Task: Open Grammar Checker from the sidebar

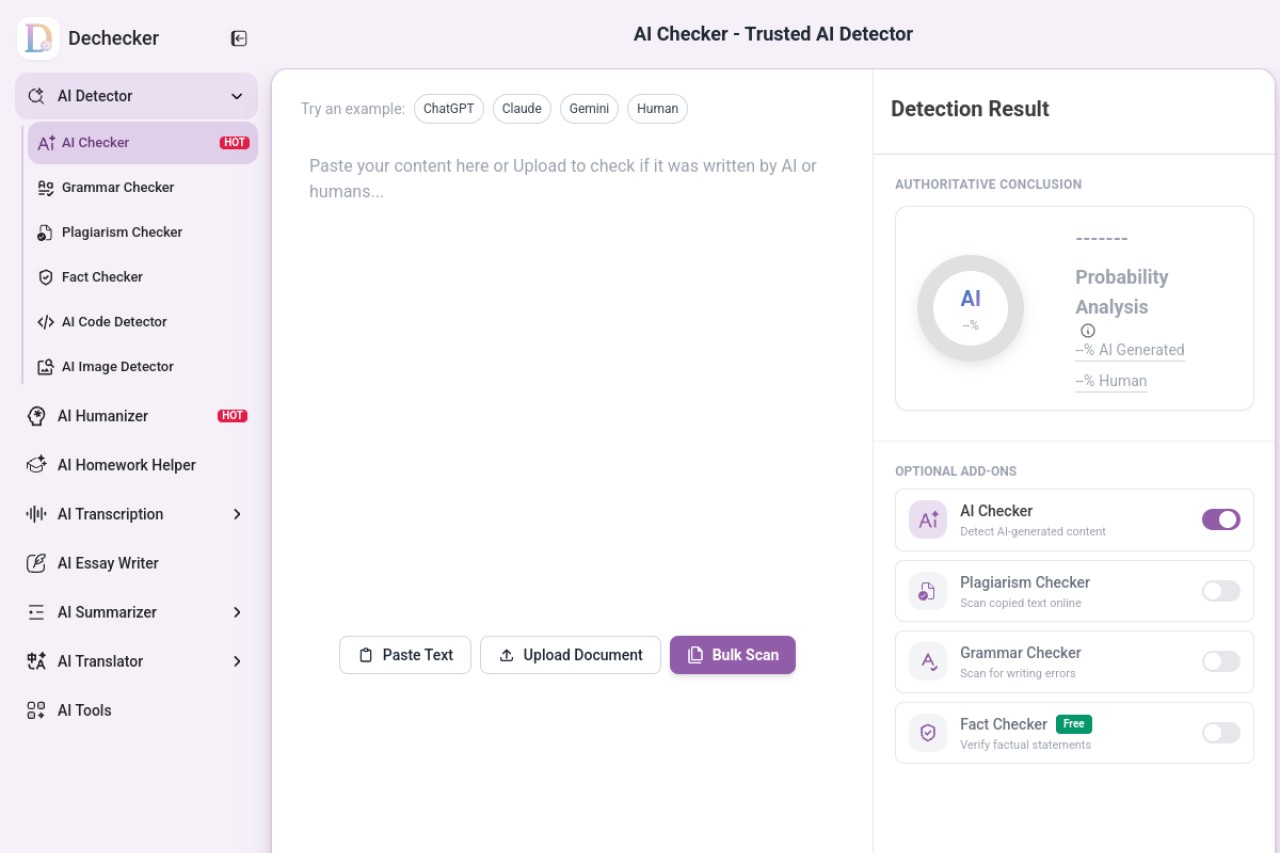Action: (x=142, y=187)
